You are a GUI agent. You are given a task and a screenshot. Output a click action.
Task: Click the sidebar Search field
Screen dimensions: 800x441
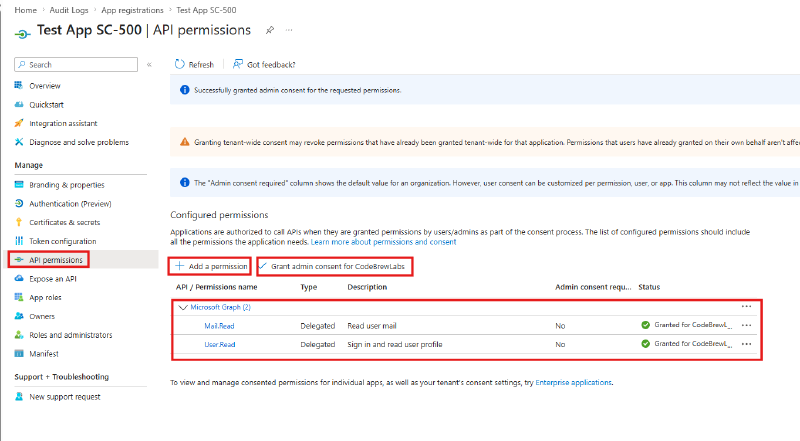tap(76, 64)
